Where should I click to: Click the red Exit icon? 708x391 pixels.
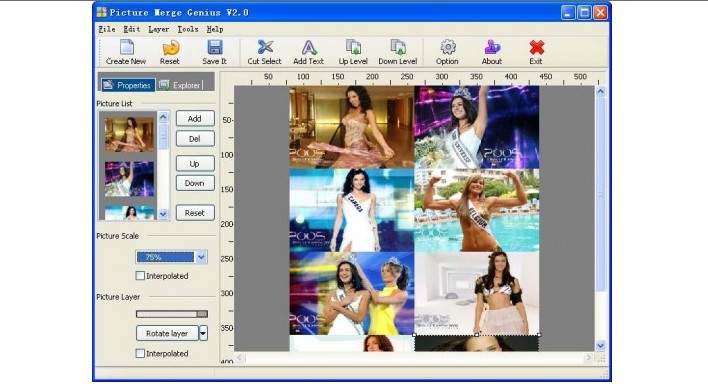click(536, 47)
